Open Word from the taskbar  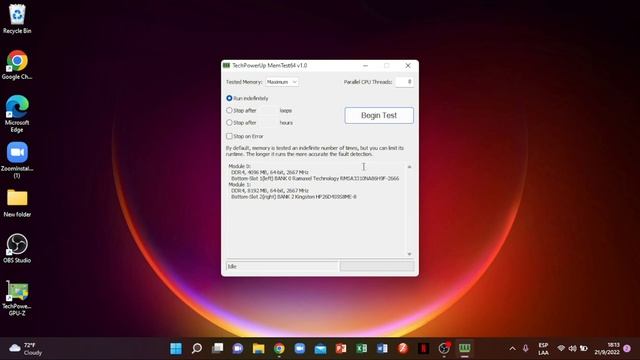382,348
